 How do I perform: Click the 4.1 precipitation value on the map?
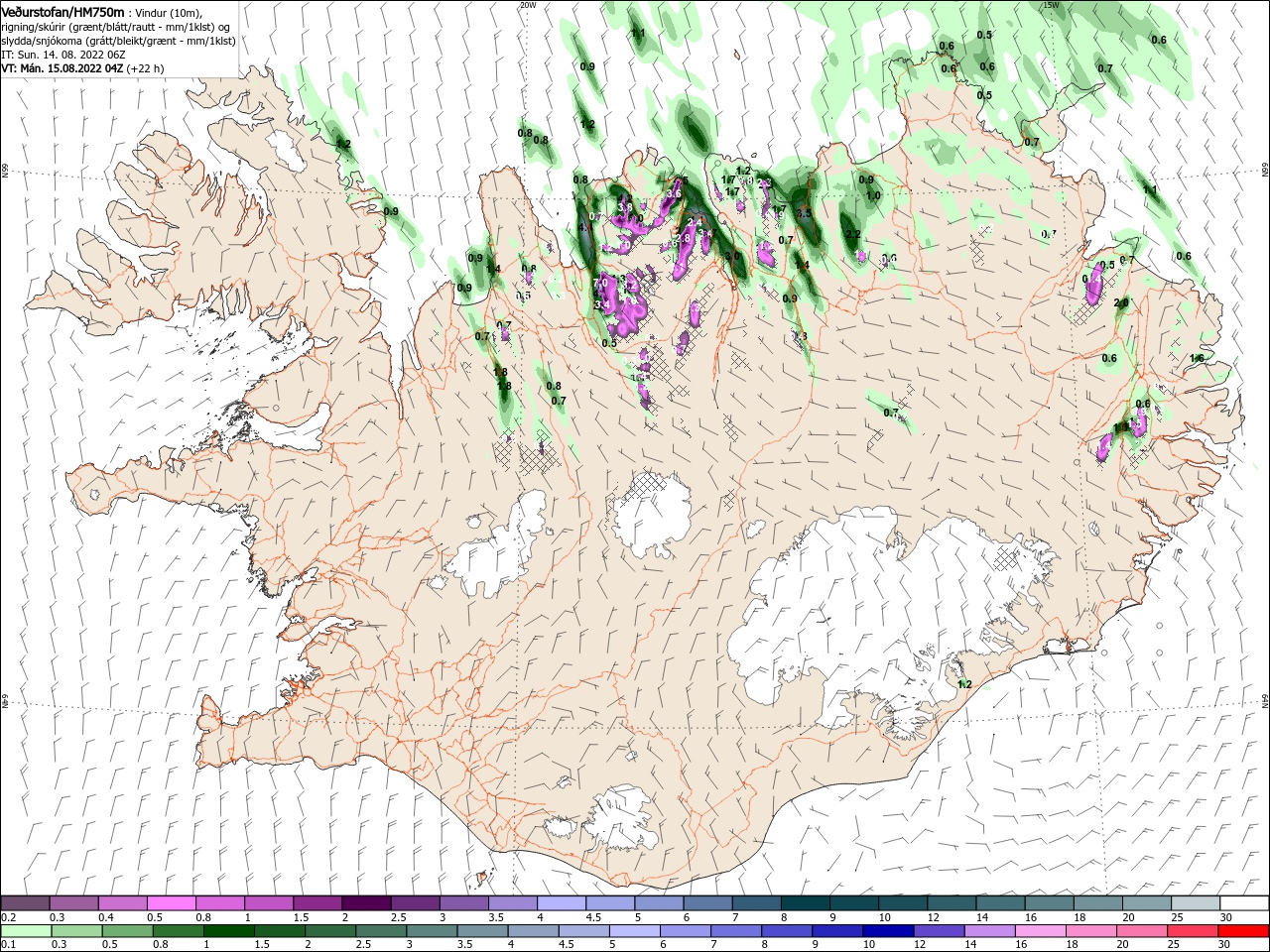click(585, 227)
